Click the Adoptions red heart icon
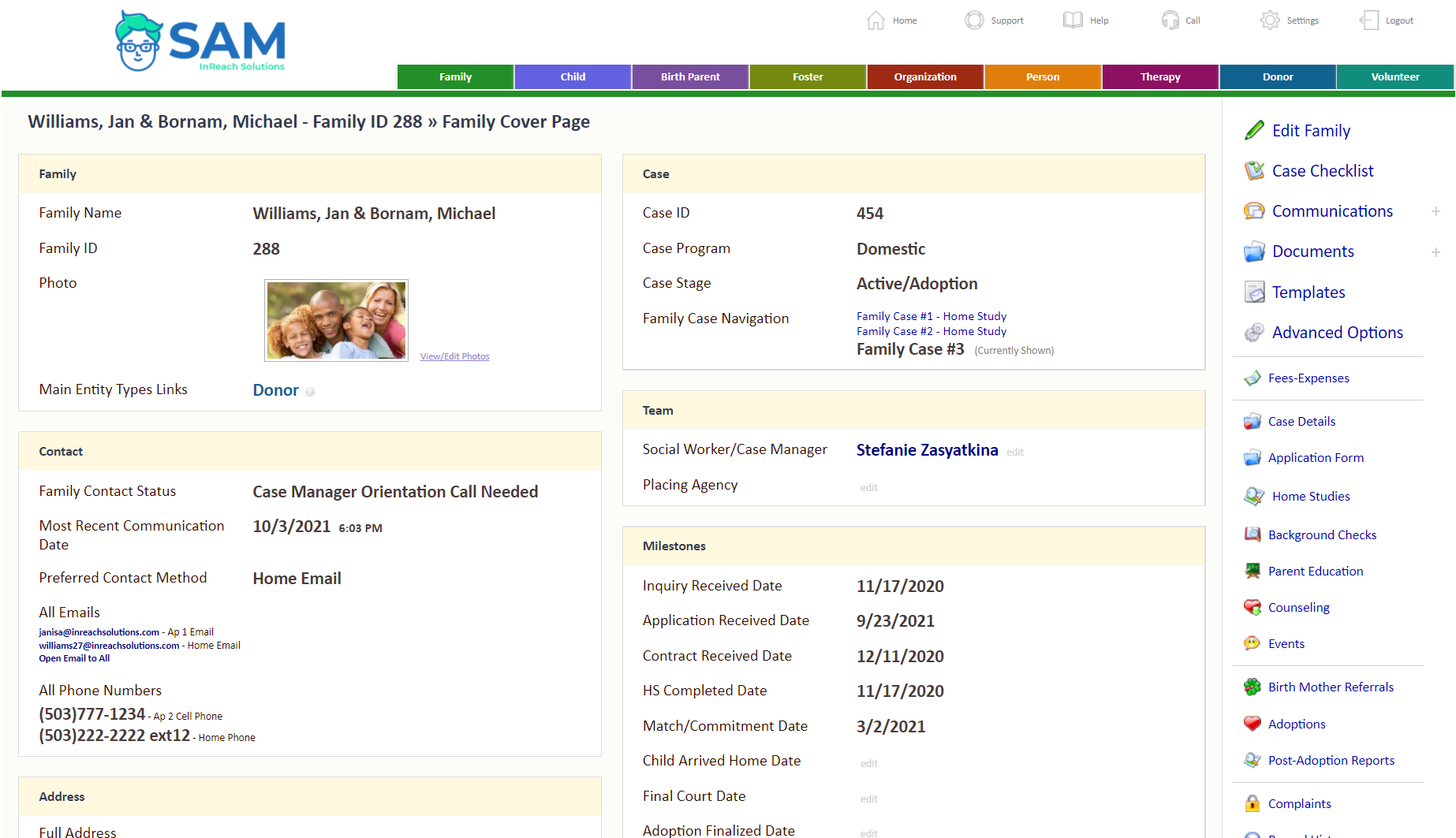 (x=1253, y=724)
